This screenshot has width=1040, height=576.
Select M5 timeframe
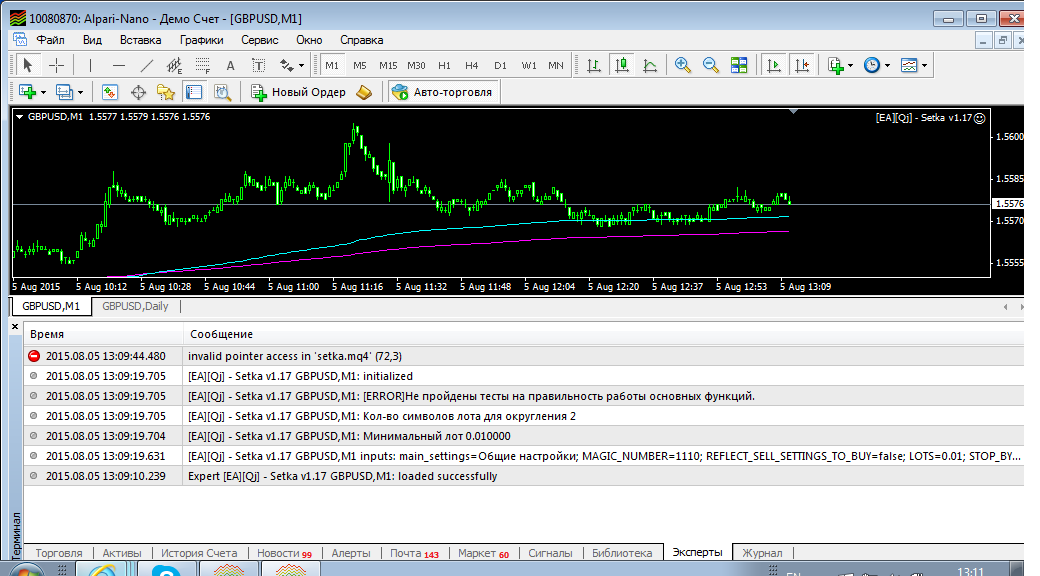[359, 65]
